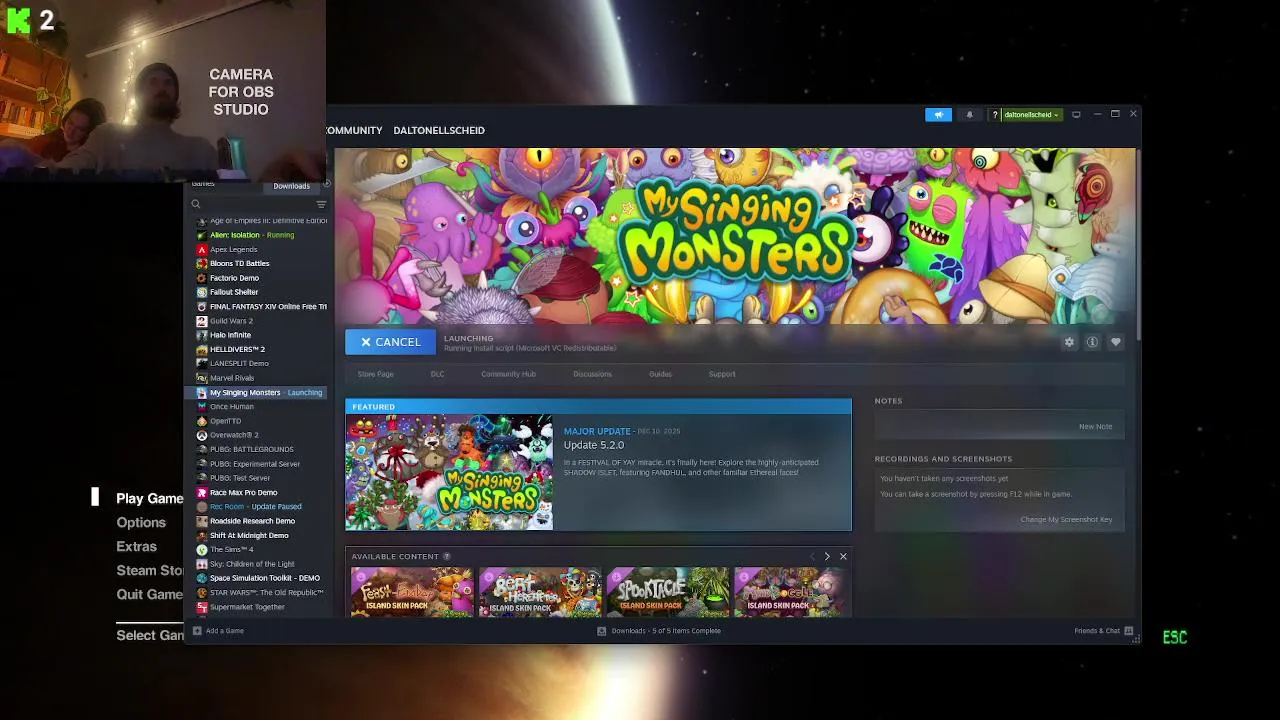The image size is (1280, 720).
Task: Switch to the DLC tab
Action: click(437, 374)
